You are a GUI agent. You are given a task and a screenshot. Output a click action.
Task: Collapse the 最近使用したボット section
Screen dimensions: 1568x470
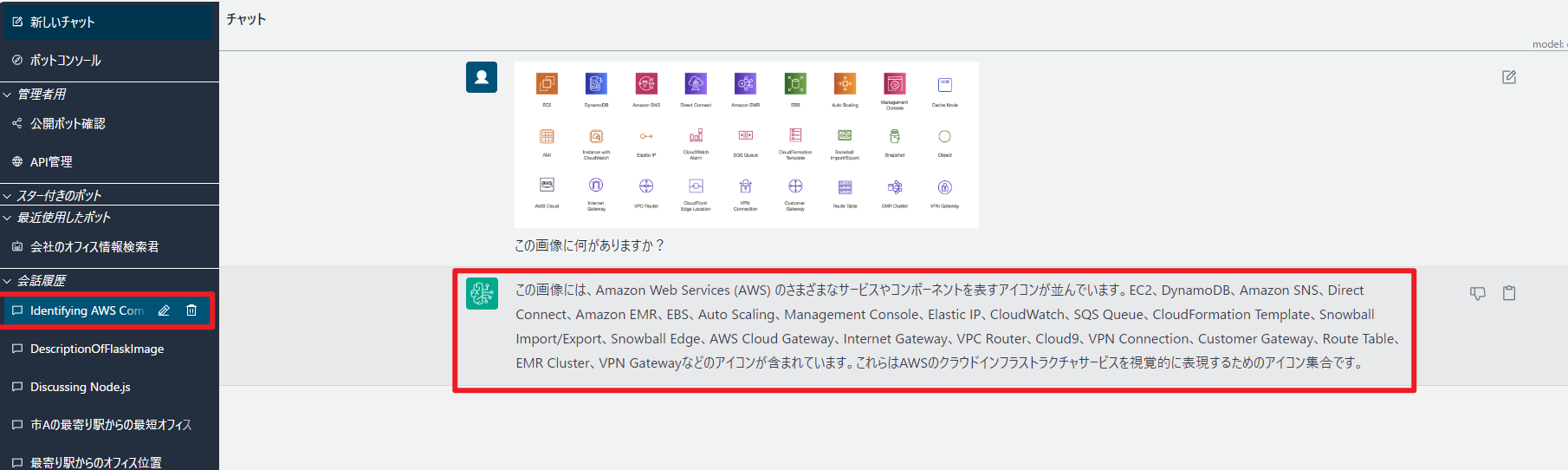[8, 218]
